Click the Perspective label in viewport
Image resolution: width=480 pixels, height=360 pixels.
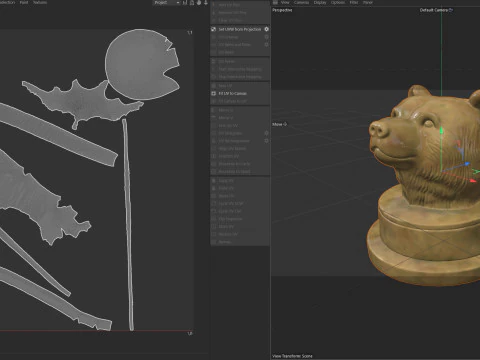pos(282,10)
